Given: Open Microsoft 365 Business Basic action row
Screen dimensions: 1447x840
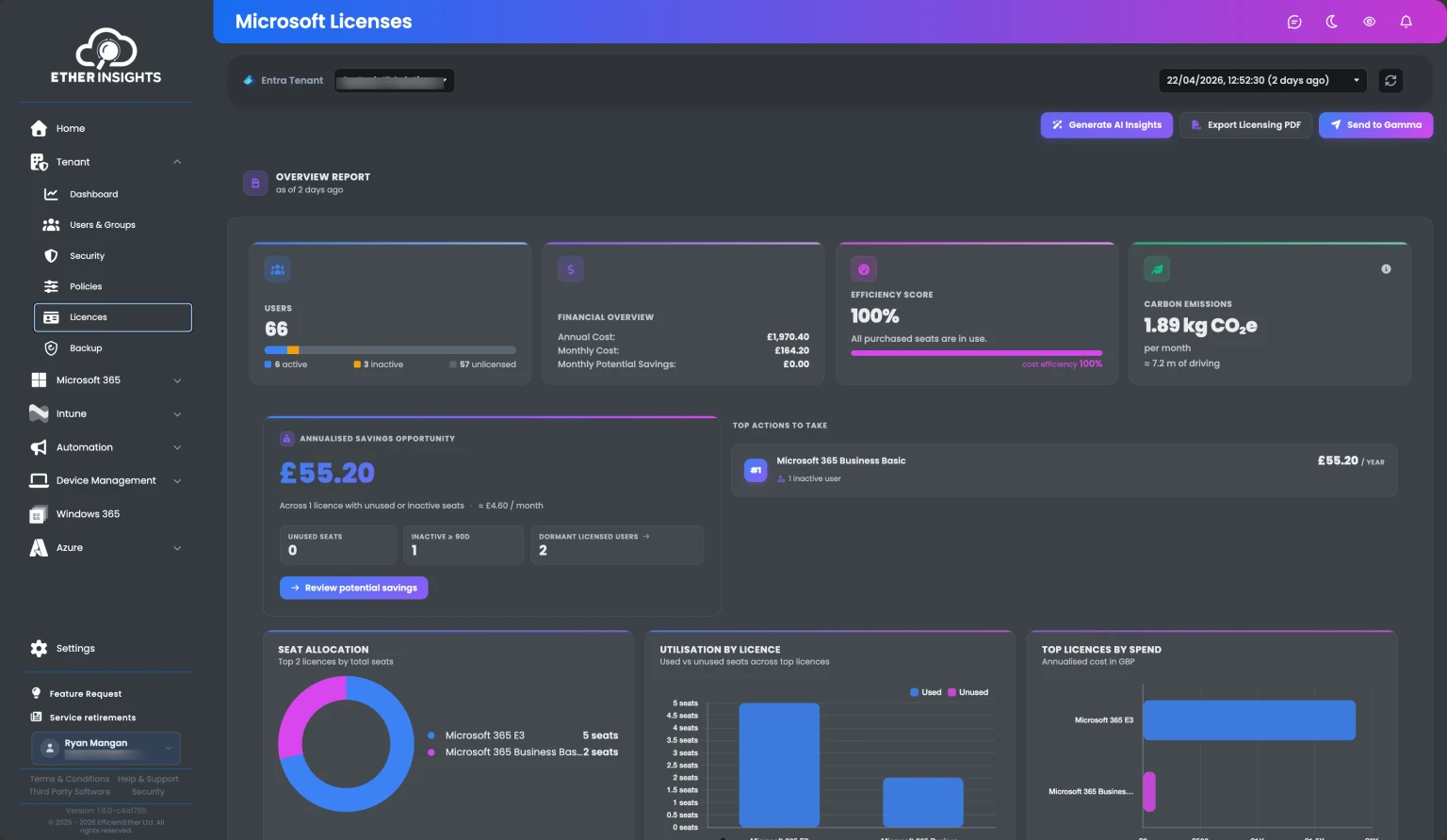Looking at the screenshot, I should (1065, 470).
